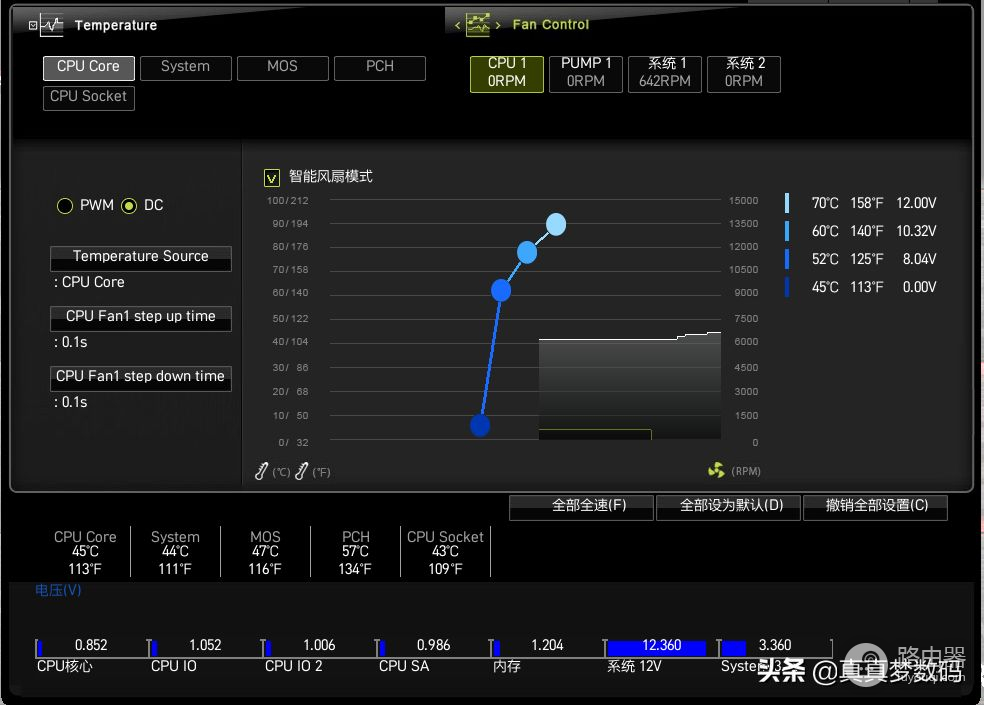Select the PWM fan mode
This screenshot has height=705, width=984.
coord(65,206)
